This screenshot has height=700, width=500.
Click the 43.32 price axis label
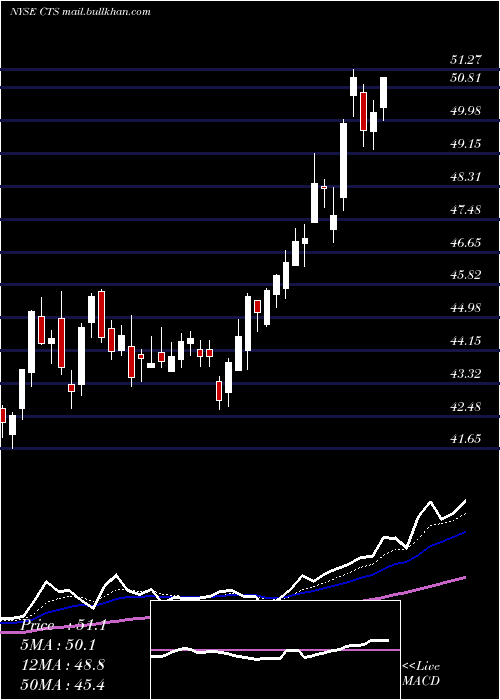466,374
